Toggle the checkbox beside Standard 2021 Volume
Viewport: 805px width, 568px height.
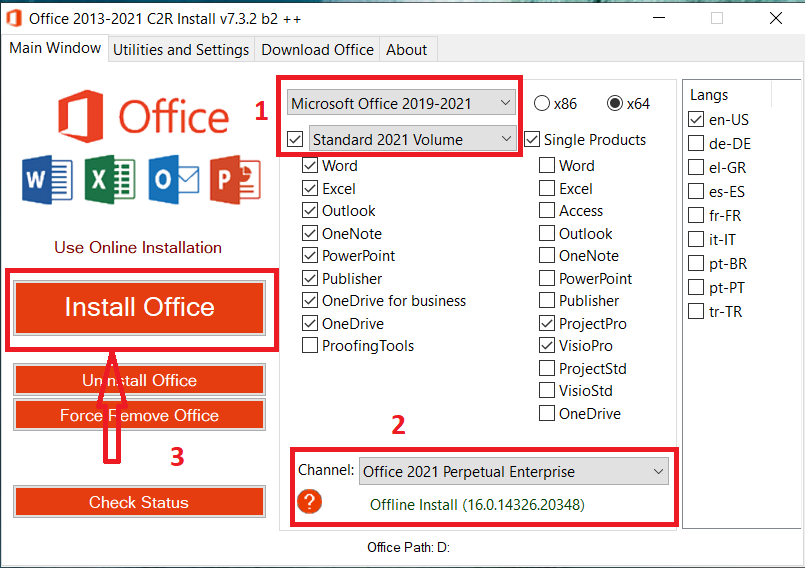pos(295,139)
